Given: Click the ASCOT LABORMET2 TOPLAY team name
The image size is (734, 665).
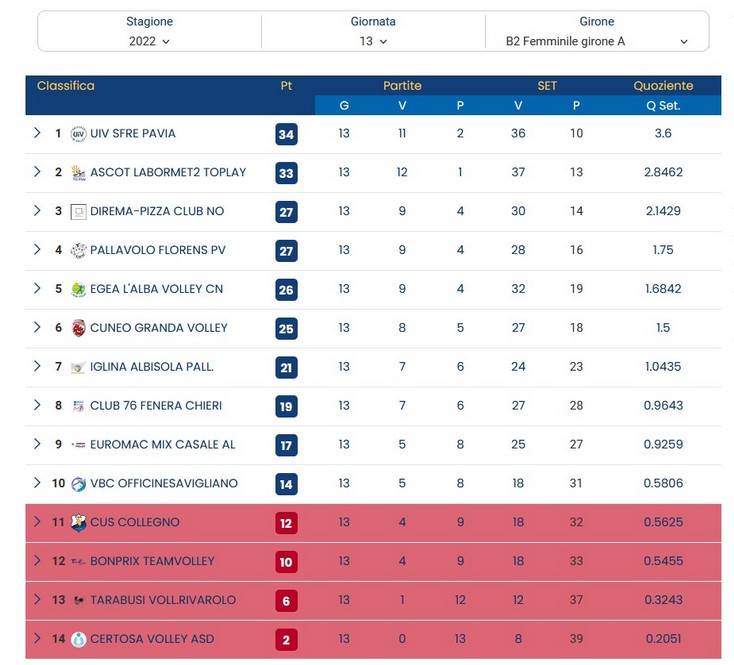Looking at the screenshot, I should coord(168,172).
